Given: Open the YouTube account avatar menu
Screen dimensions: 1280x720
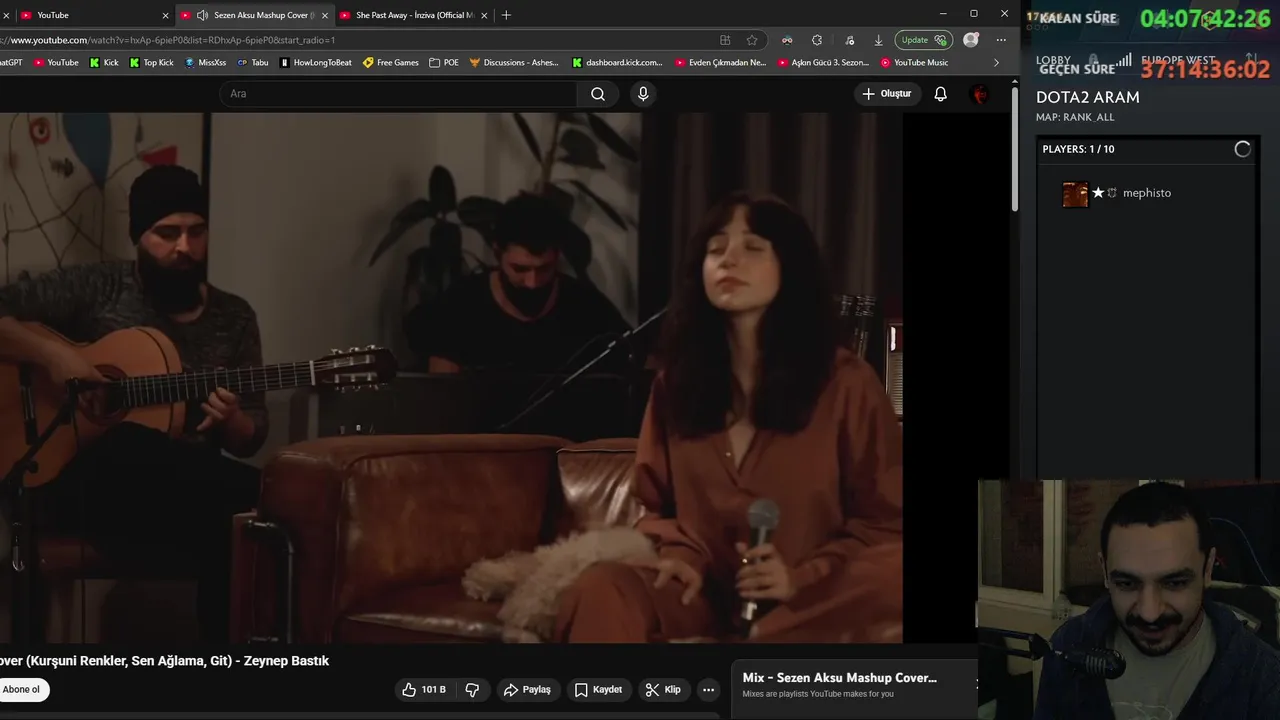Looking at the screenshot, I should (980, 94).
